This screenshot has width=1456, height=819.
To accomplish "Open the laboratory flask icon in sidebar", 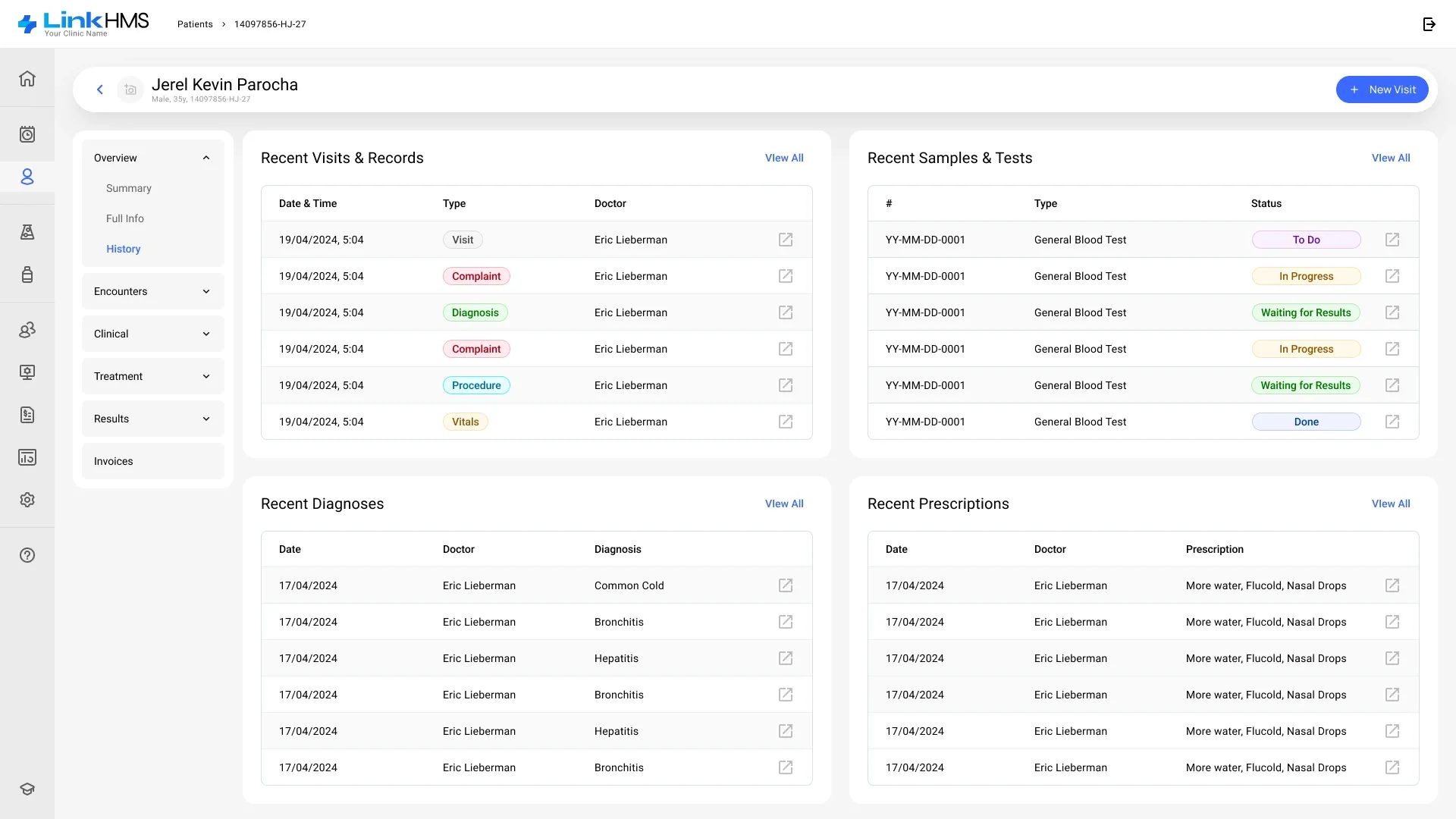I will pyautogui.click(x=27, y=232).
